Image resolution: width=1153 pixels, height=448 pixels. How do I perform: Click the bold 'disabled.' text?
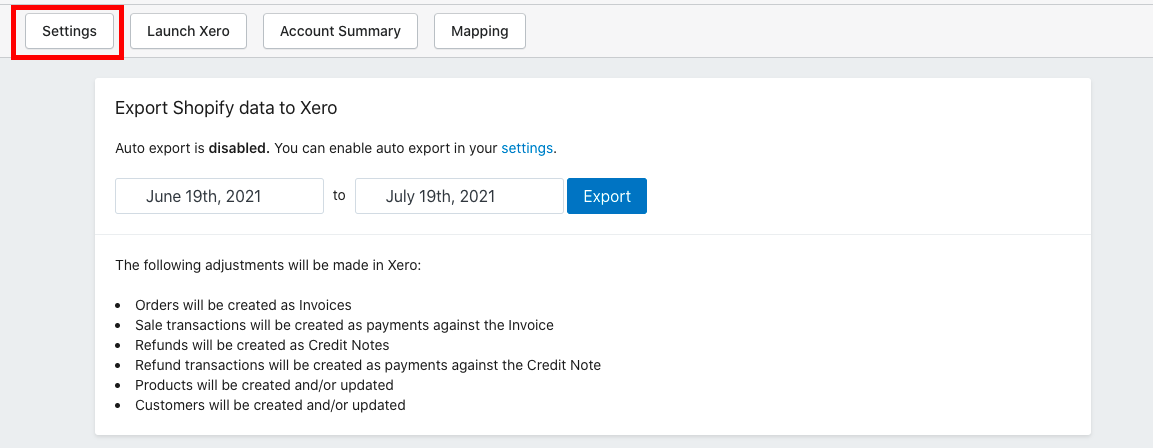coord(239,148)
